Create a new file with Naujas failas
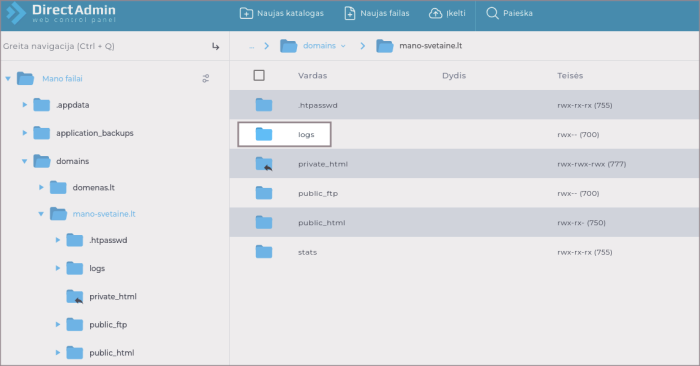The width and height of the screenshot is (700, 366). [377, 13]
